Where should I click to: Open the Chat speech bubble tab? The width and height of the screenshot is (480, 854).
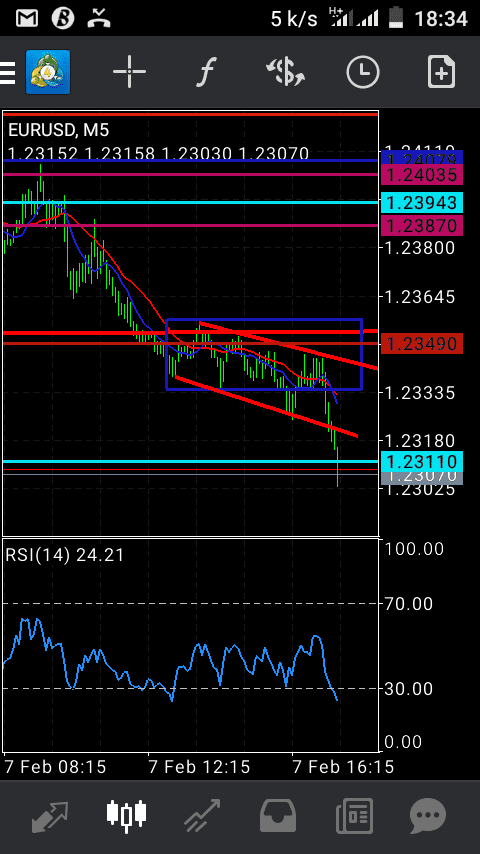click(x=428, y=816)
